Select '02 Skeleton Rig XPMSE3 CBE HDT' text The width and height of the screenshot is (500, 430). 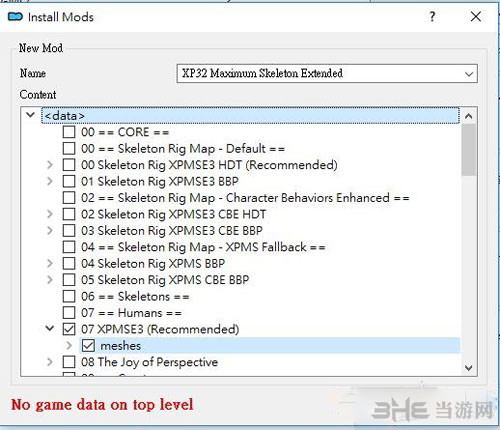[173, 214]
